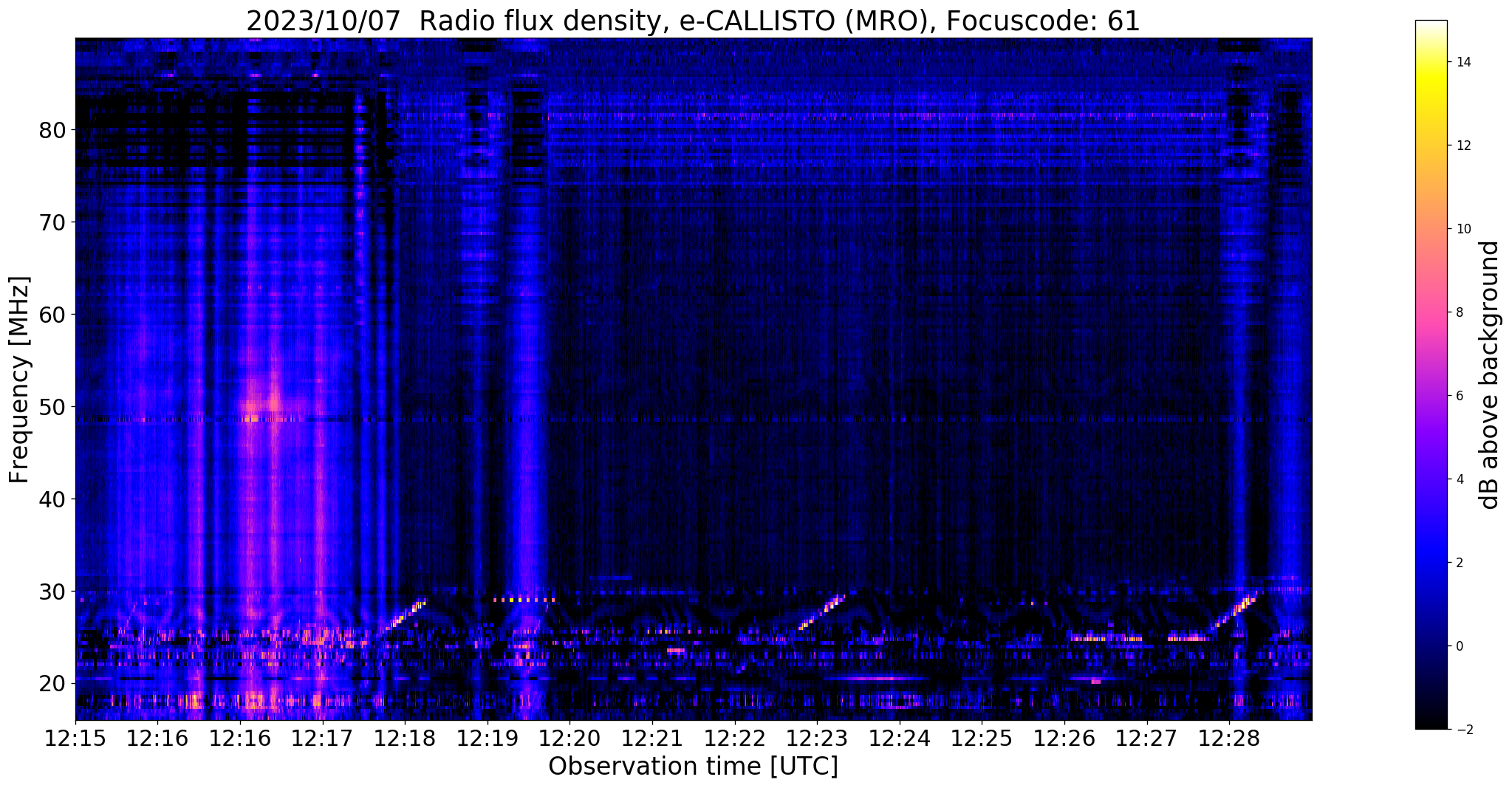The width and height of the screenshot is (1512, 788).
Task: Click the colorbar tick label 14
Action: tap(1462, 63)
